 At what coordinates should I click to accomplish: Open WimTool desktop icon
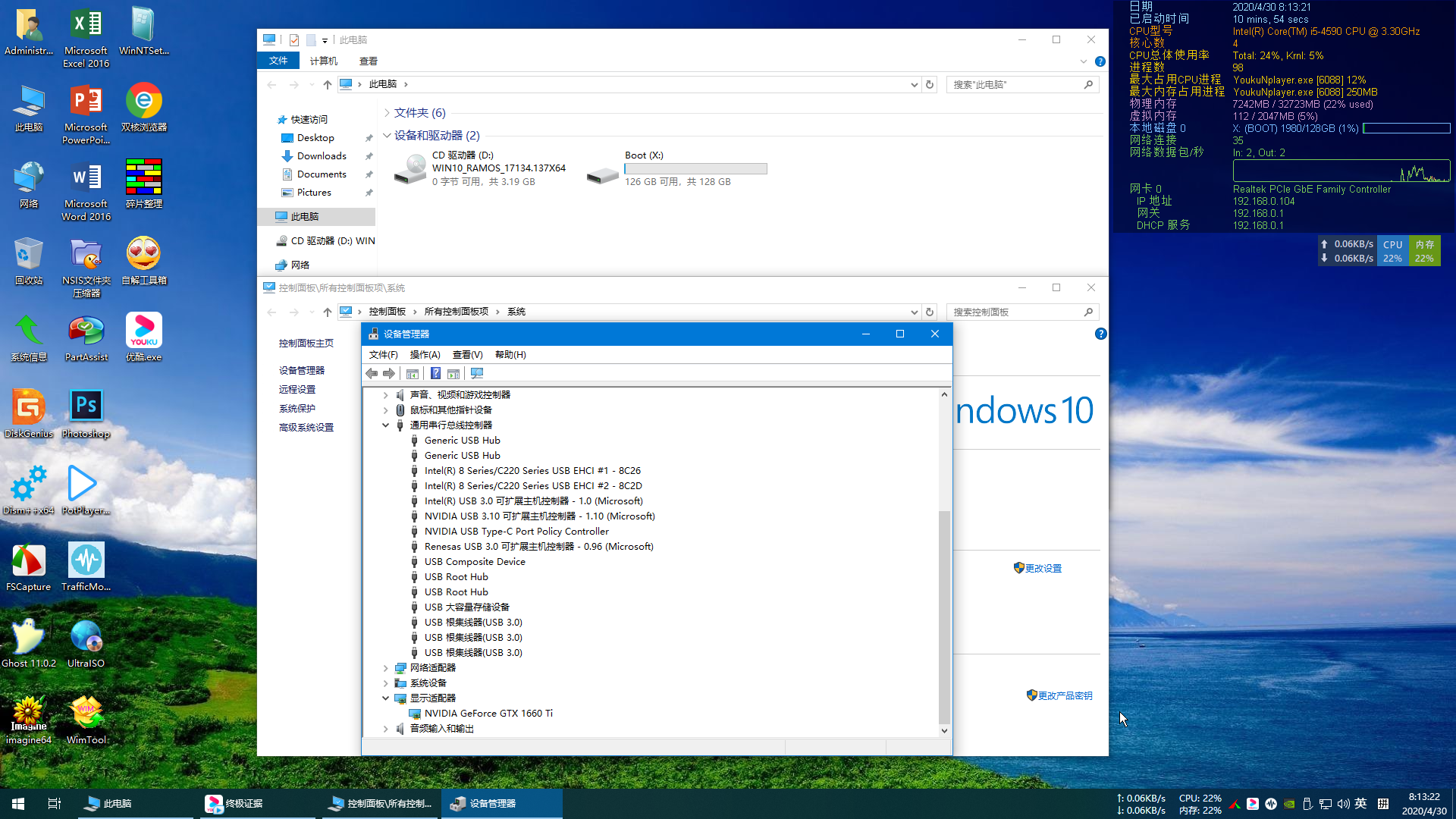(x=86, y=720)
